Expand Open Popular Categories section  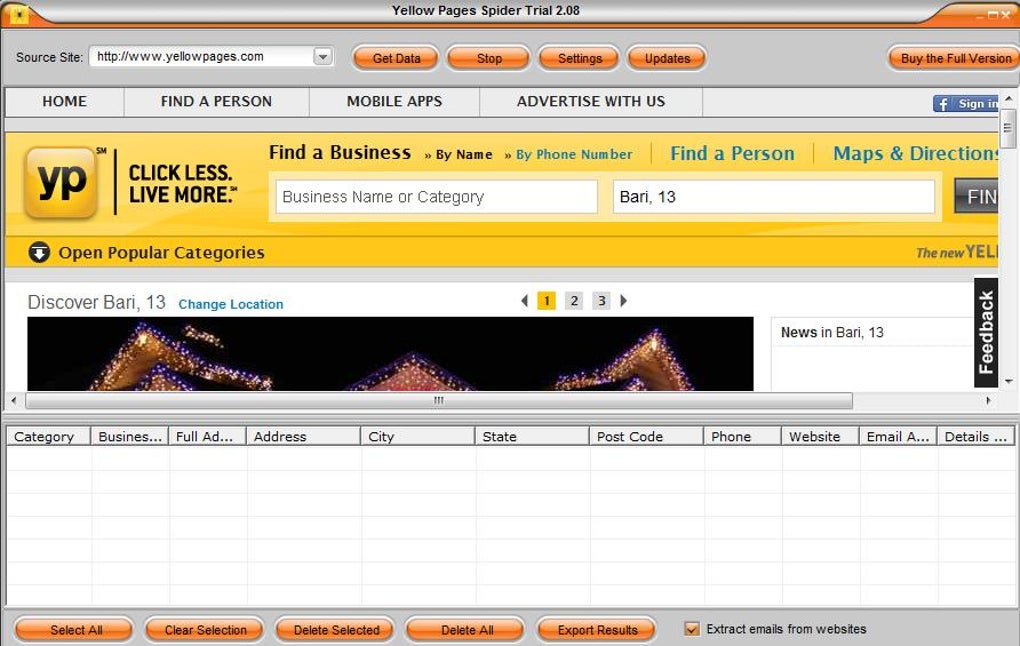coord(161,252)
